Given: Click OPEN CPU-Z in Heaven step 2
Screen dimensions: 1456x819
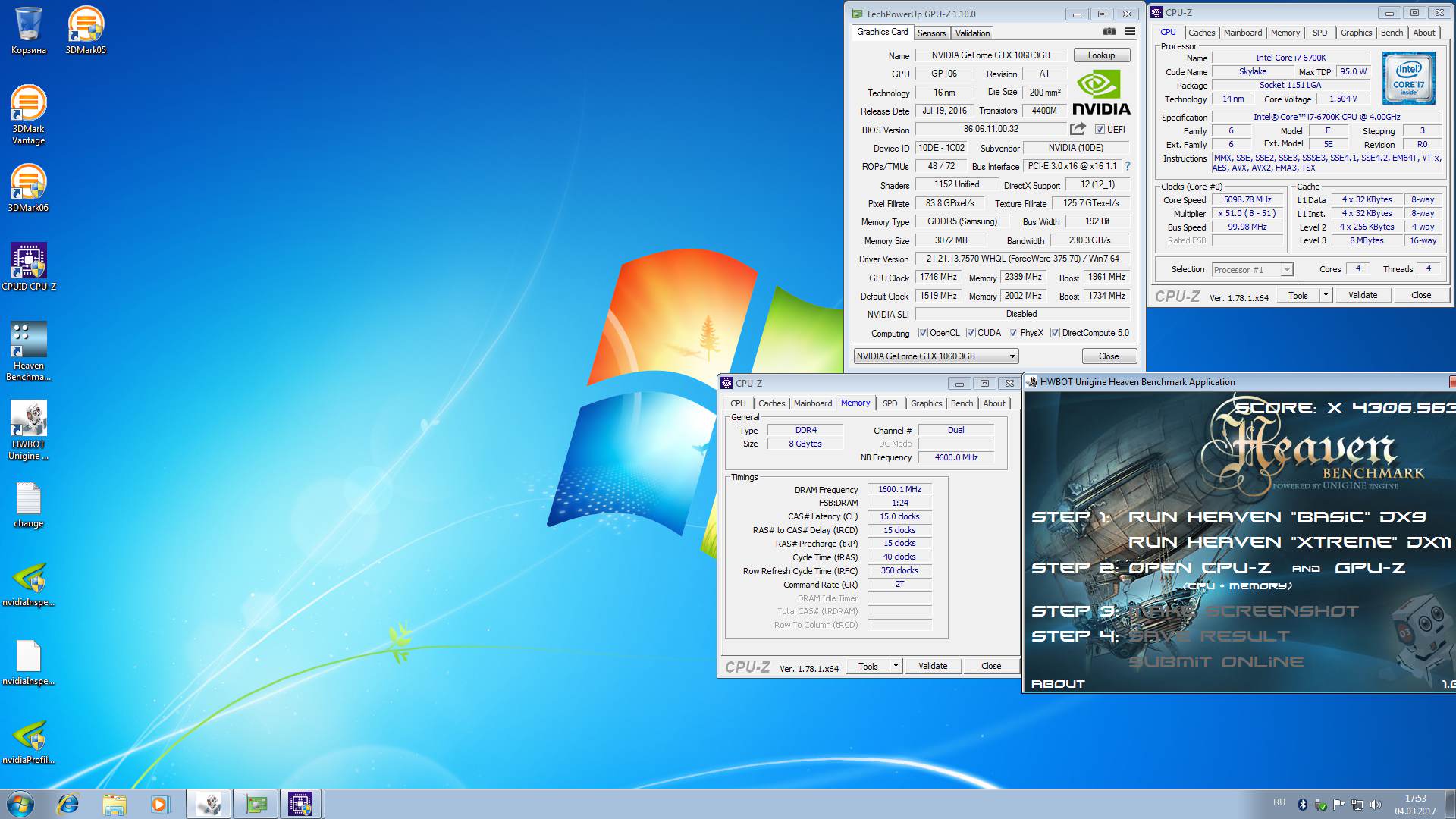Looking at the screenshot, I should (1200, 568).
